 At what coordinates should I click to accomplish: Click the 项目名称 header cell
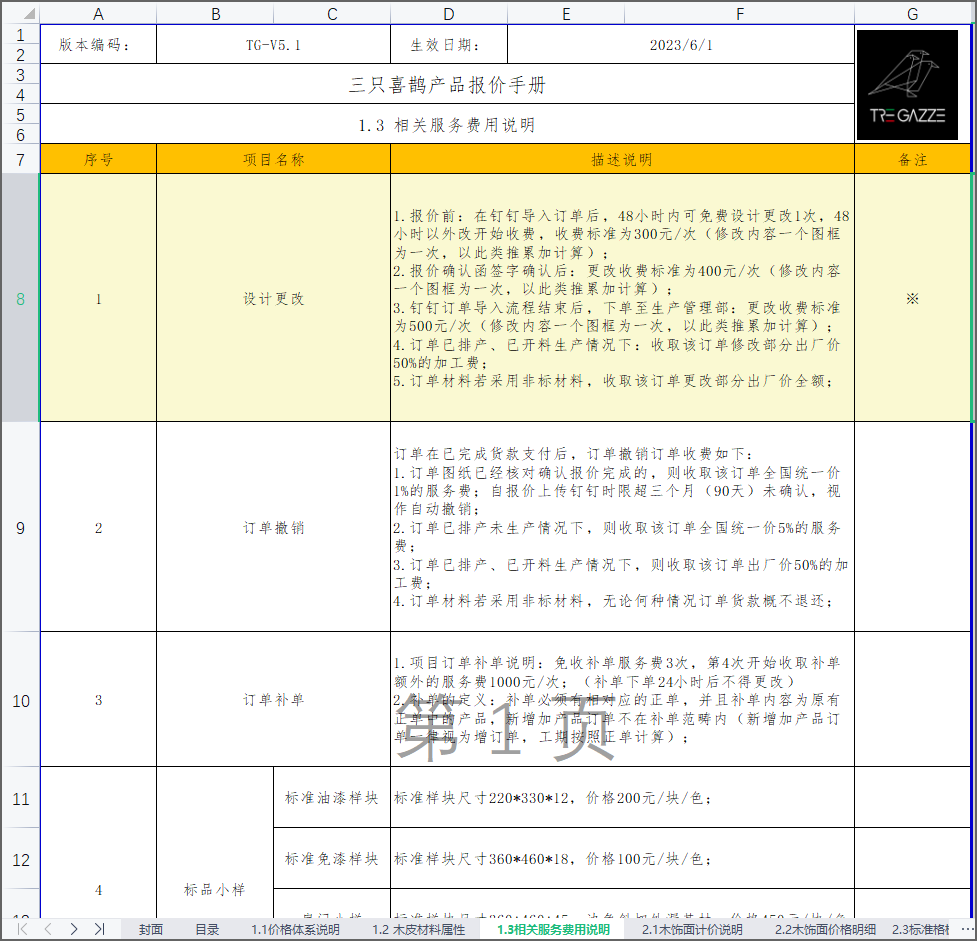pyautogui.click(x=274, y=159)
